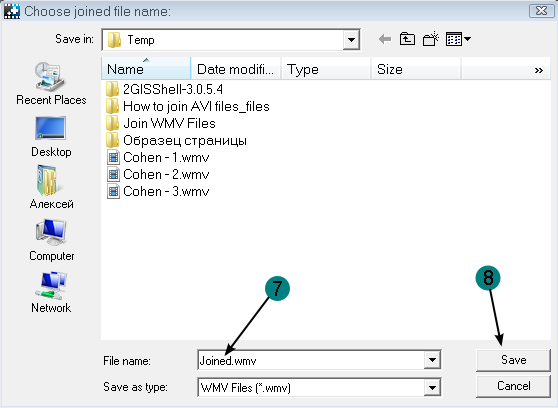
Task: Open the View Menu icon
Action: [x=458, y=39]
